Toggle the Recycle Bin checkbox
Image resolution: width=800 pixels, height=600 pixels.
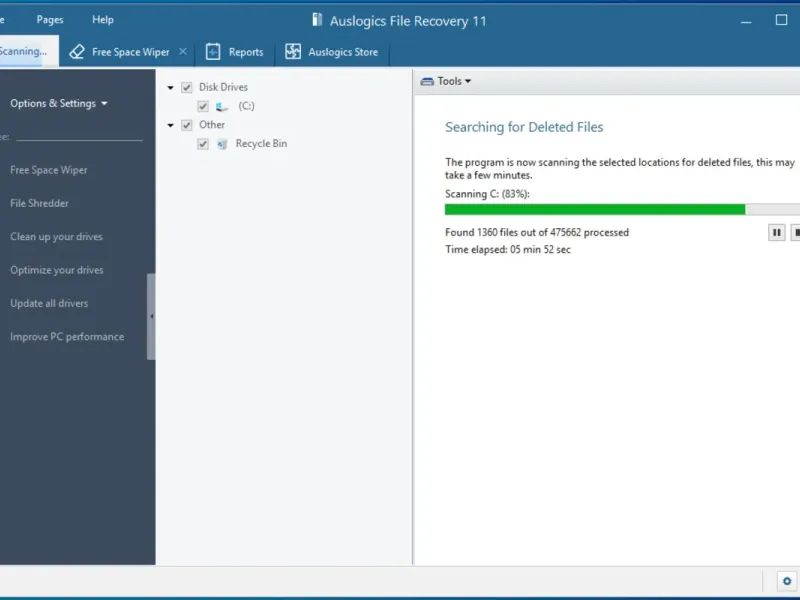point(203,144)
